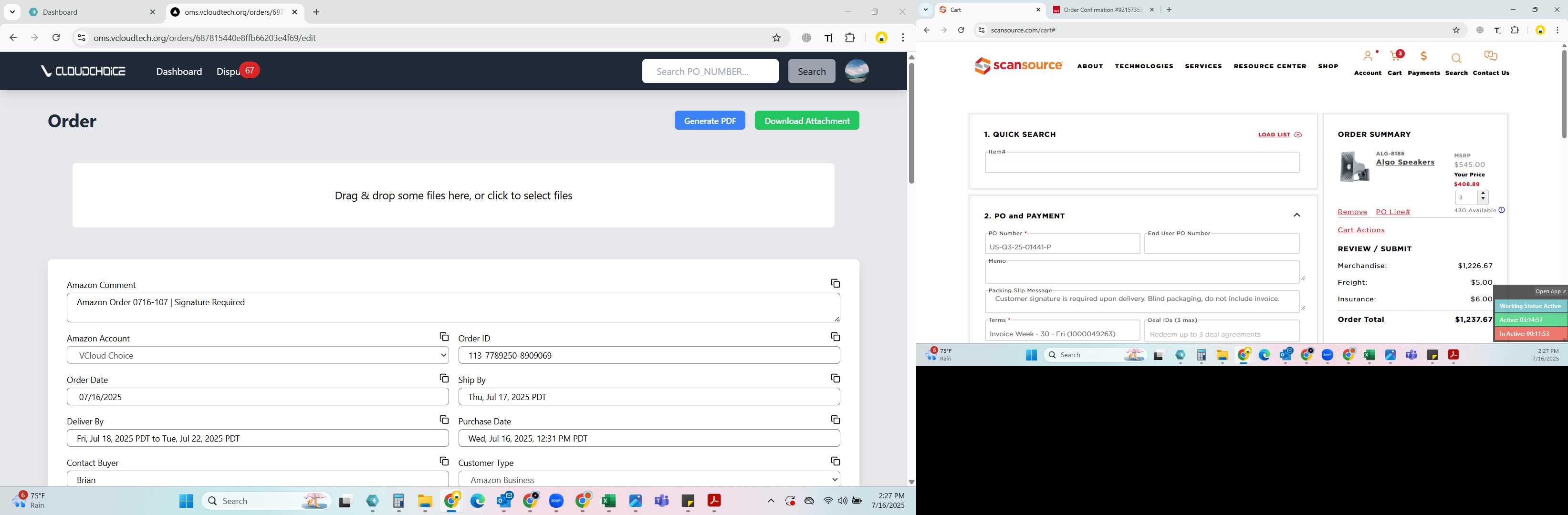
Task: Open the Customer Type dropdown
Action: click(649, 479)
